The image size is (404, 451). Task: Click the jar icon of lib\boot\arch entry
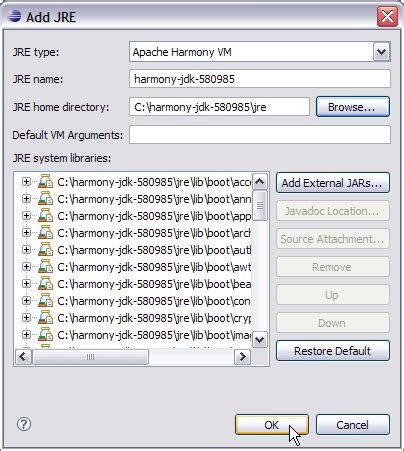pos(45,233)
